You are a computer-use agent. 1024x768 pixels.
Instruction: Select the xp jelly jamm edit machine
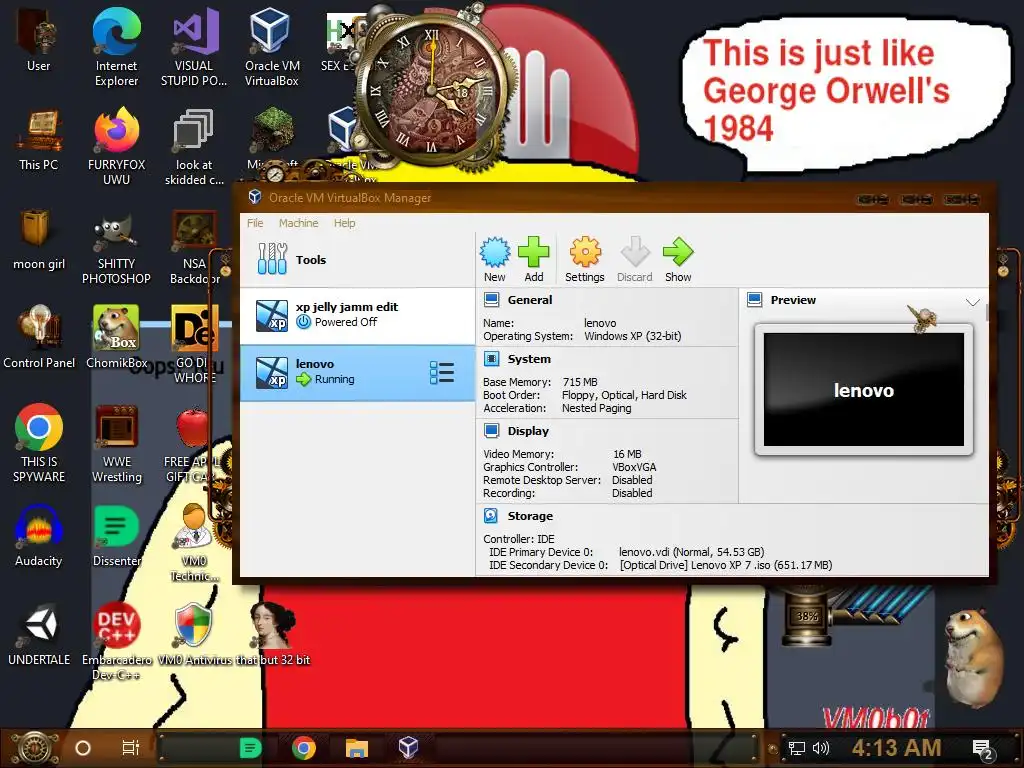coord(357,315)
